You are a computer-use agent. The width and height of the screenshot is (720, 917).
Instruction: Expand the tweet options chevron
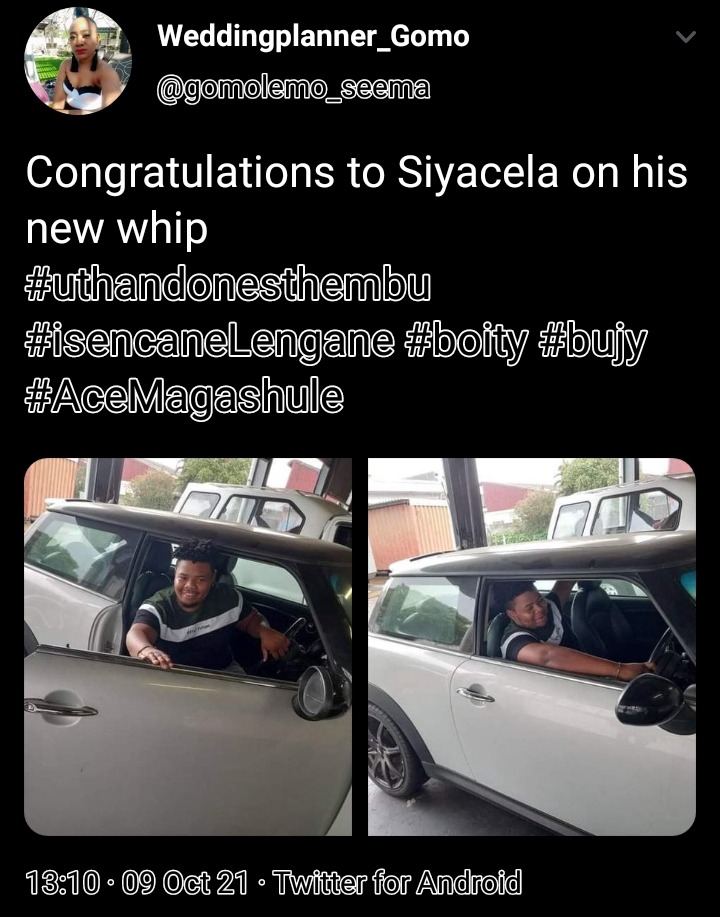(685, 37)
